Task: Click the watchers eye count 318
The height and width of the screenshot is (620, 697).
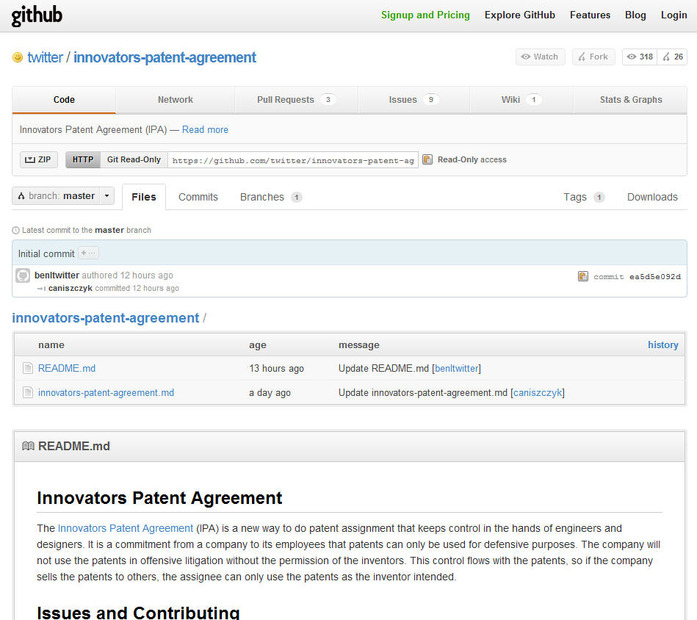Action: click(640, 57)
